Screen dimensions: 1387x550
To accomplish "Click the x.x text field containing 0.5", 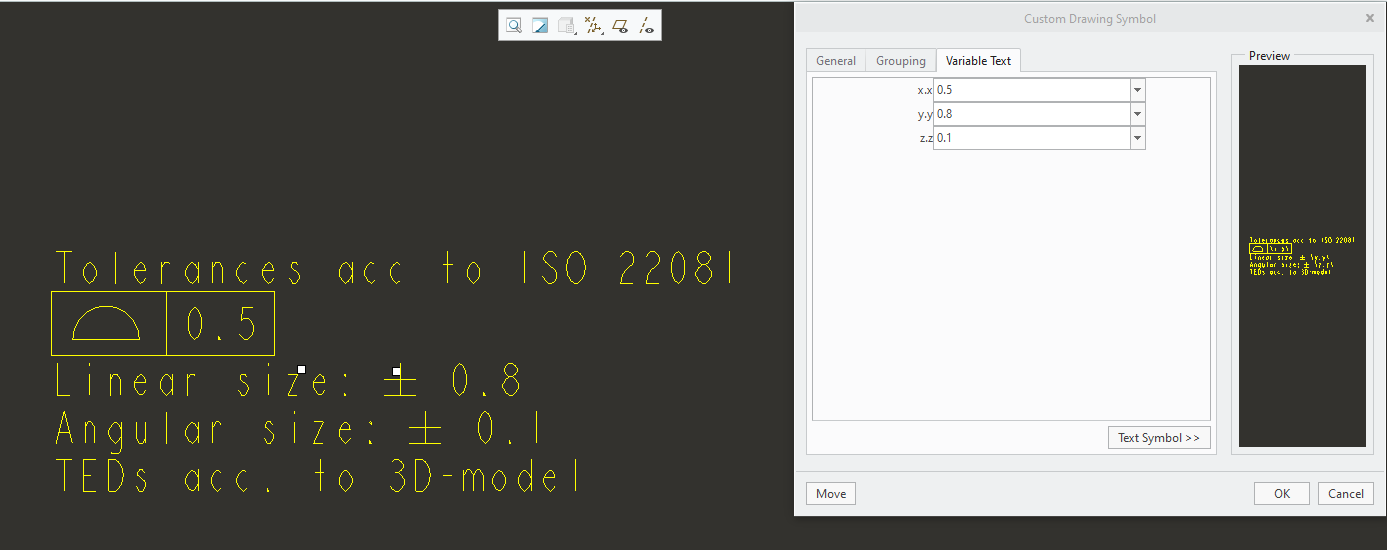I will tap(1030, 90).
